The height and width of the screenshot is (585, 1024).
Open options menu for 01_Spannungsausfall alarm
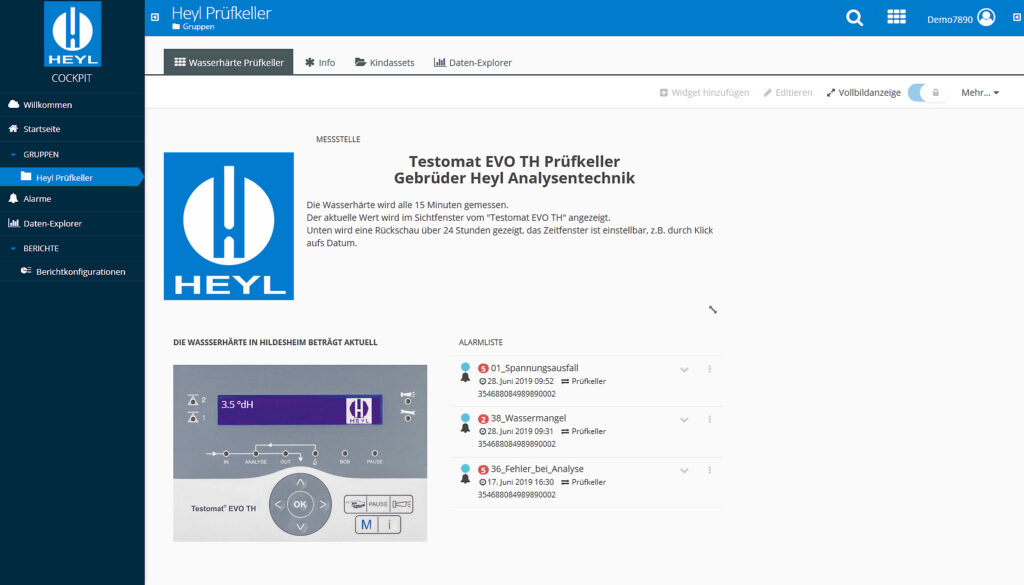coord(709,369)
